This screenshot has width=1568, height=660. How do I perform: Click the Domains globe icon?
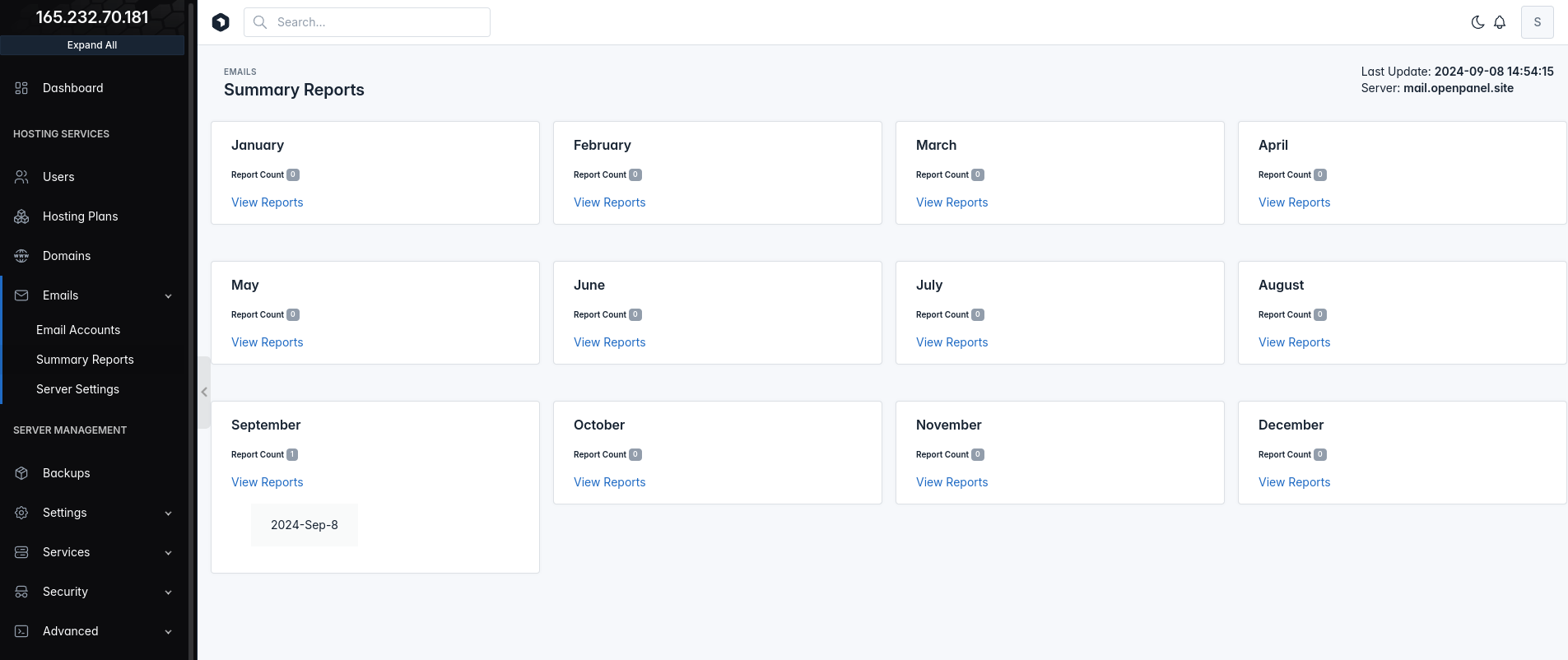[21, 256]
